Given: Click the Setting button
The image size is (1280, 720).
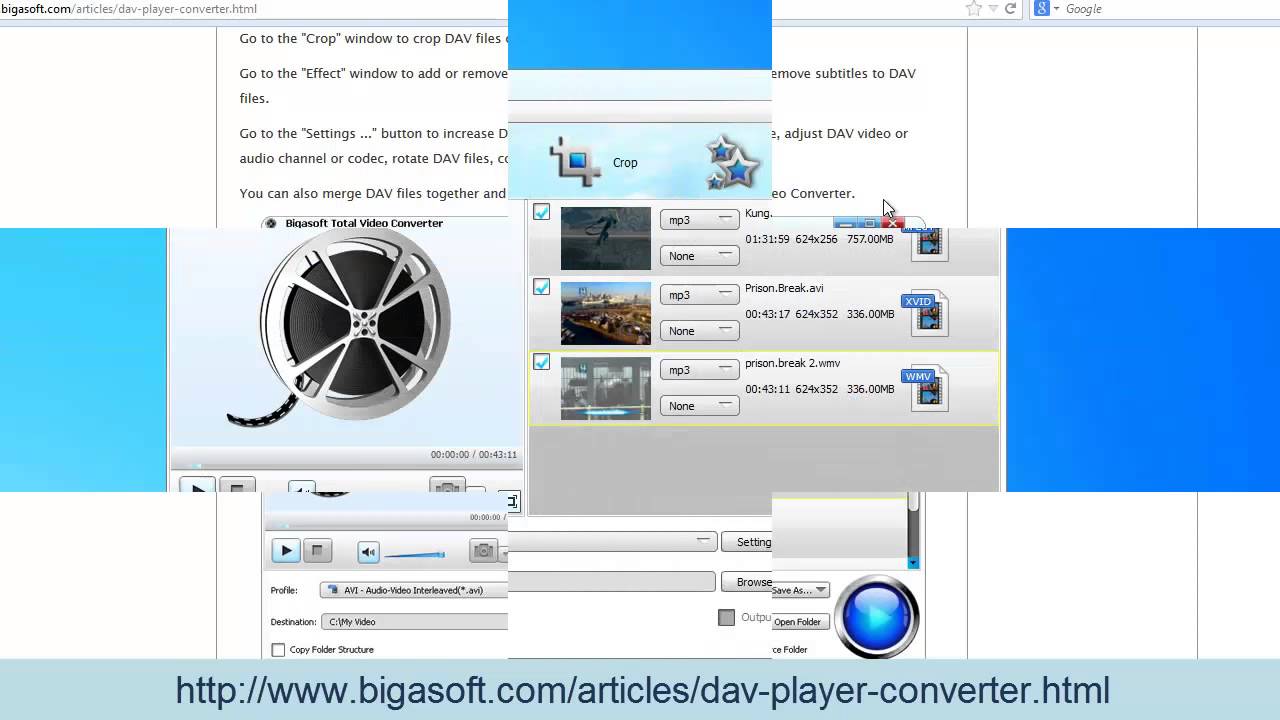Looking at the screenshot, I should 748,542.
